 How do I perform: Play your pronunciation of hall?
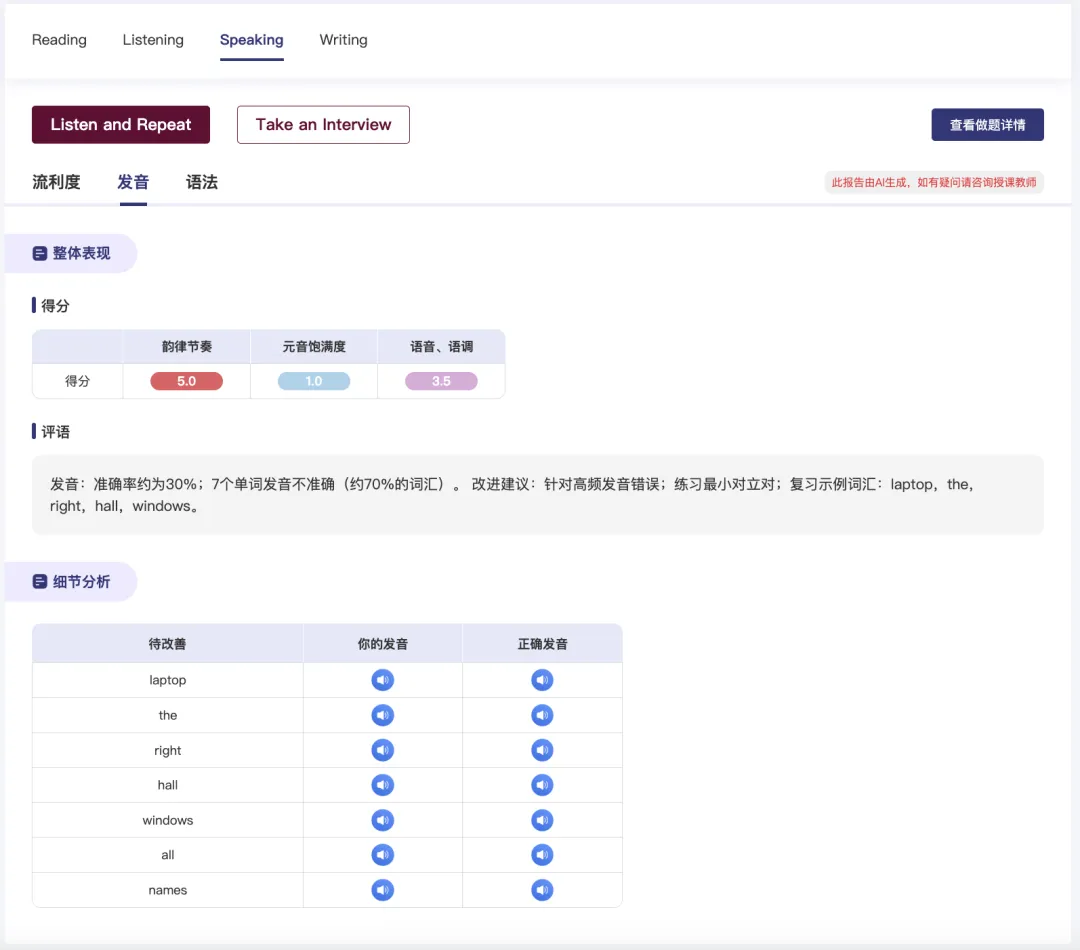[382, 785]
